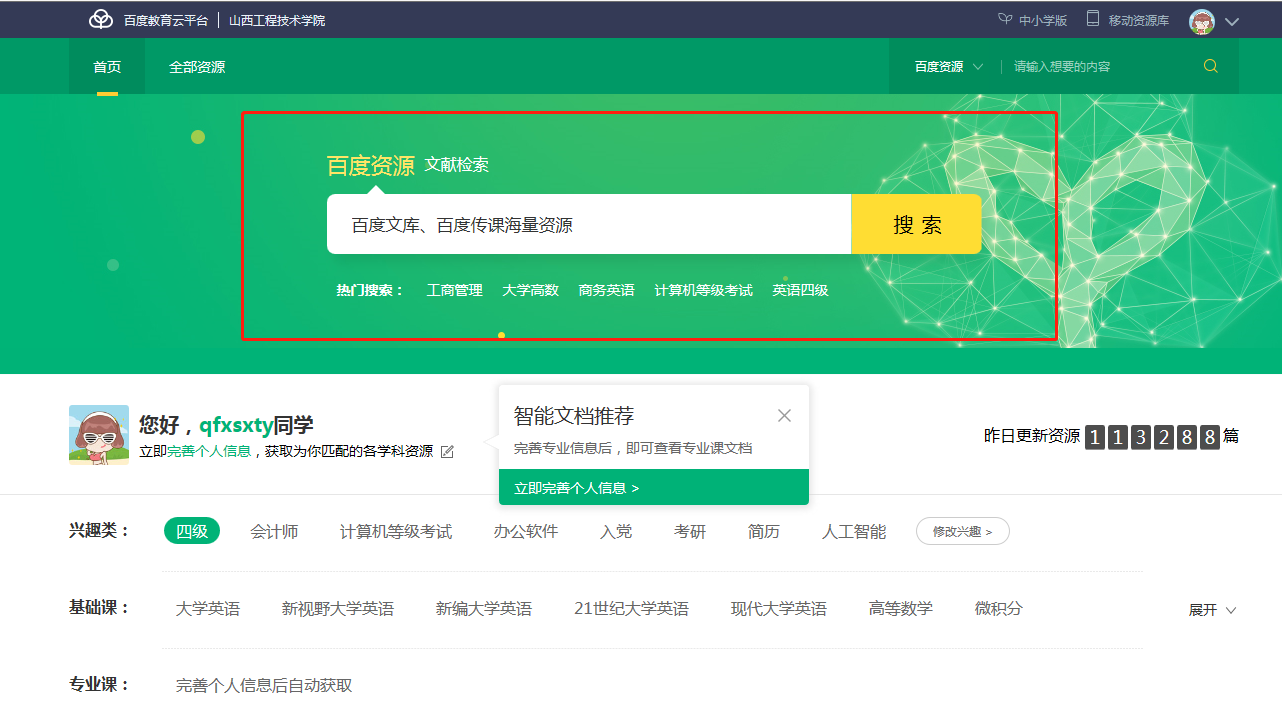
Task: Click the Baidu education cloud platform logo
Action: [x=101, y=19]
